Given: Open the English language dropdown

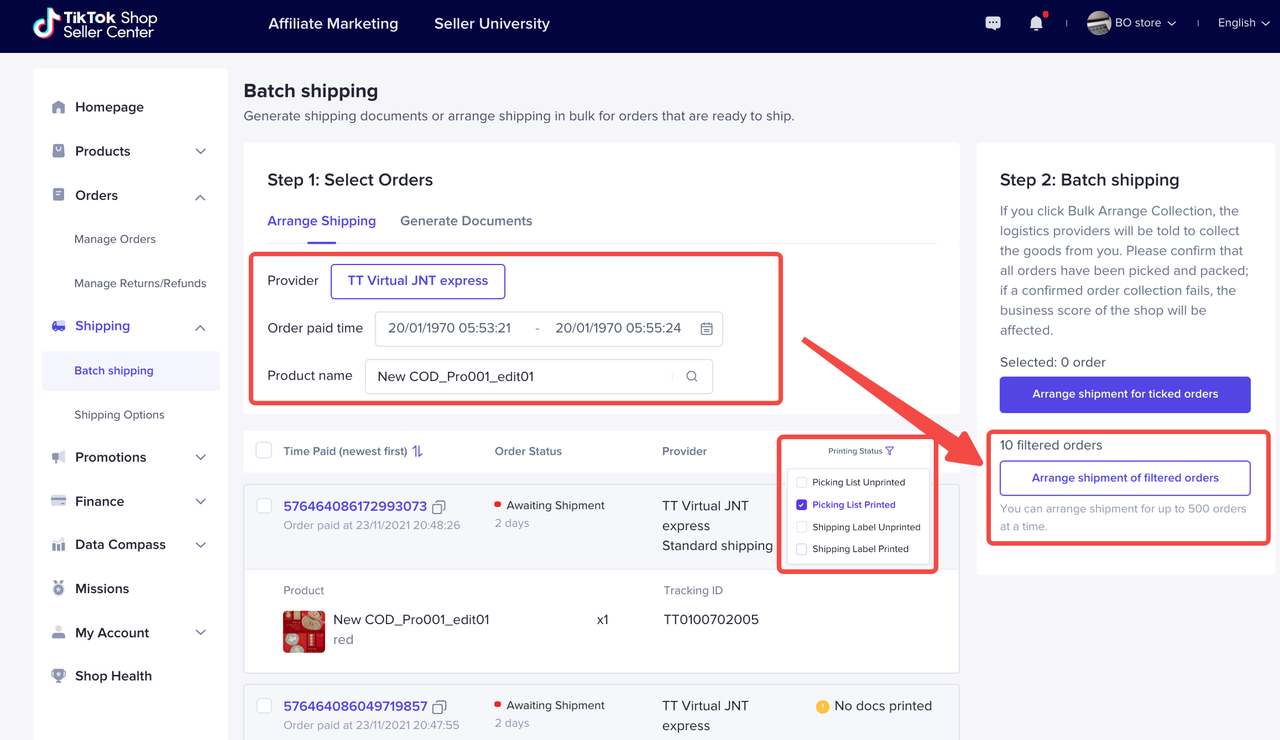Looking at the screenshot, I should (1243, 23).
